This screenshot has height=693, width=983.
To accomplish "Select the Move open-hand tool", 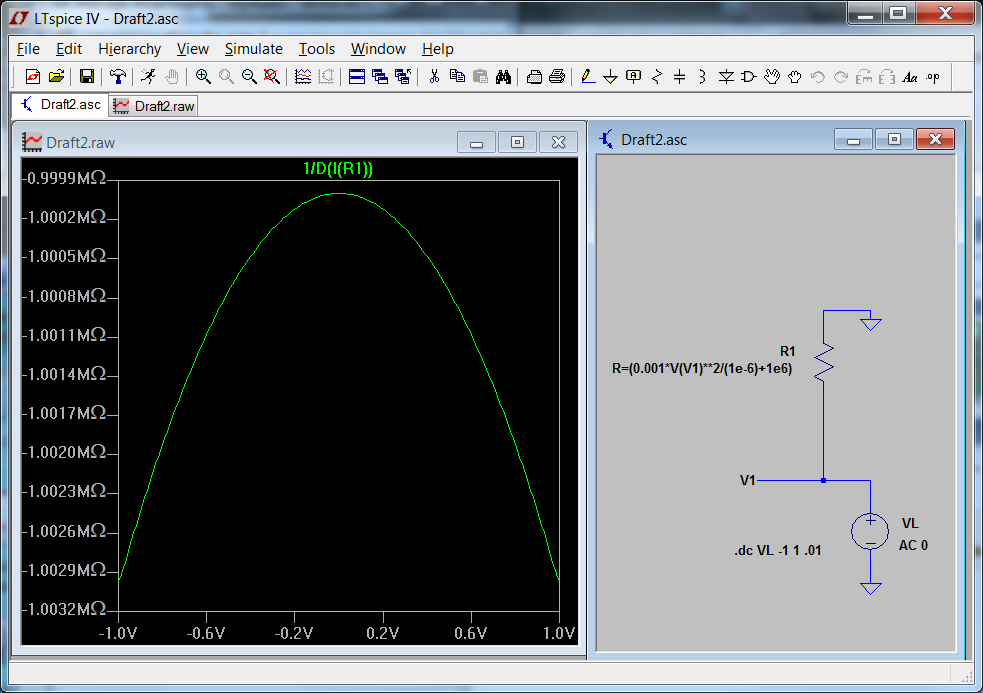I will 772,77.
